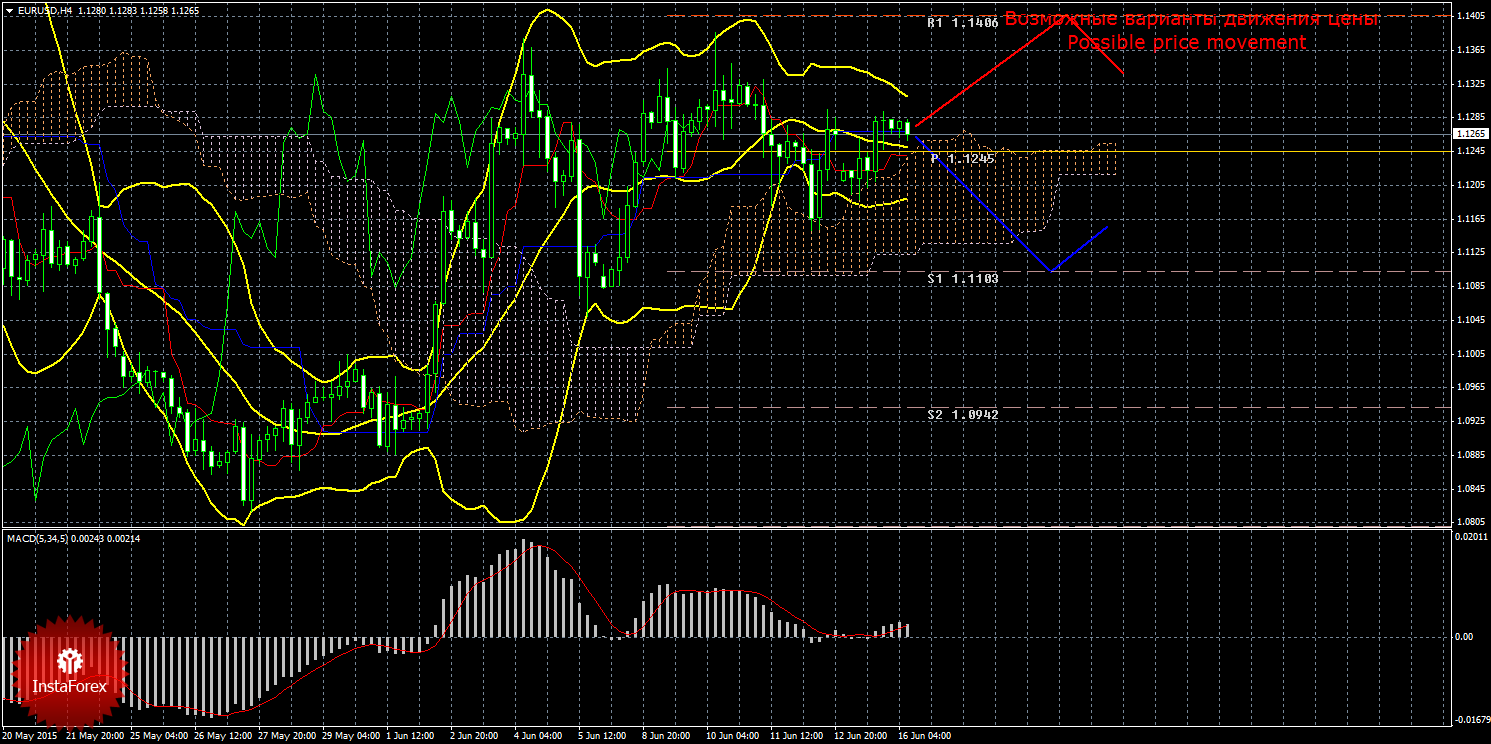This screenshot has height=744, width=1491.
Task: Click the small triangle before EURUSD,H4
Action: (x=8, y=10)
